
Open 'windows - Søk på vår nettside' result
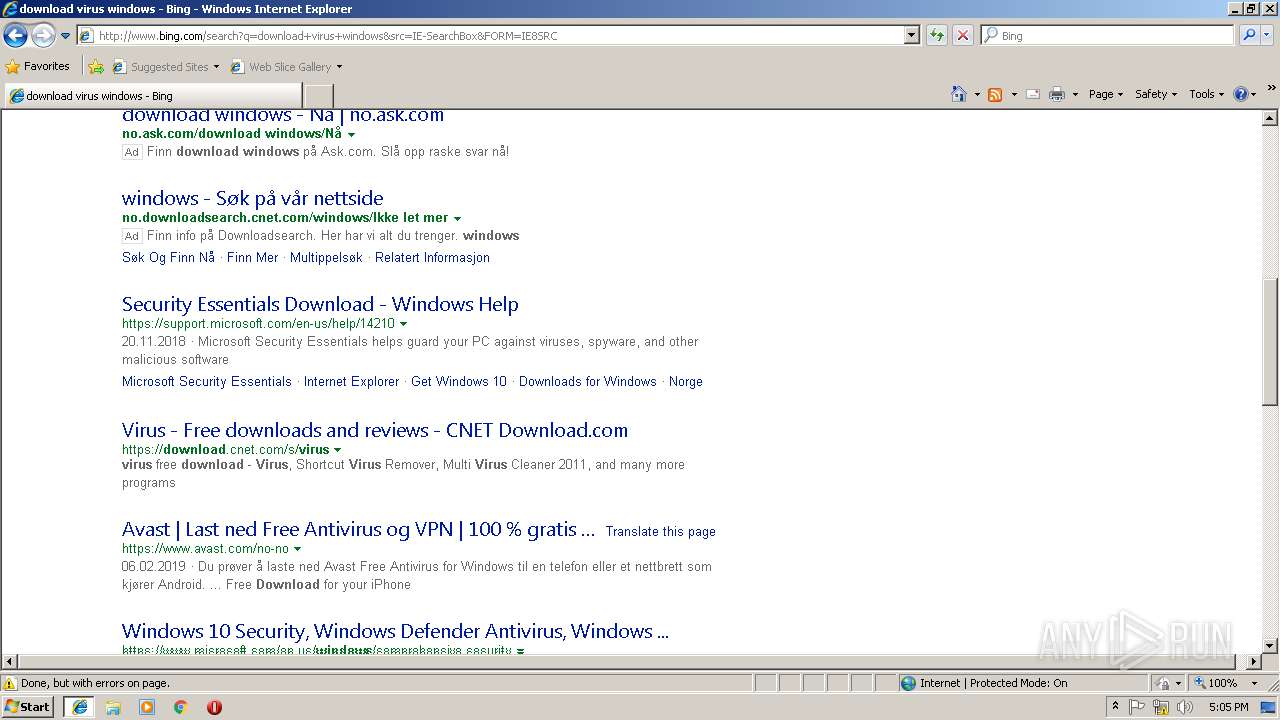pyautogui.click(x=252, y=198)
